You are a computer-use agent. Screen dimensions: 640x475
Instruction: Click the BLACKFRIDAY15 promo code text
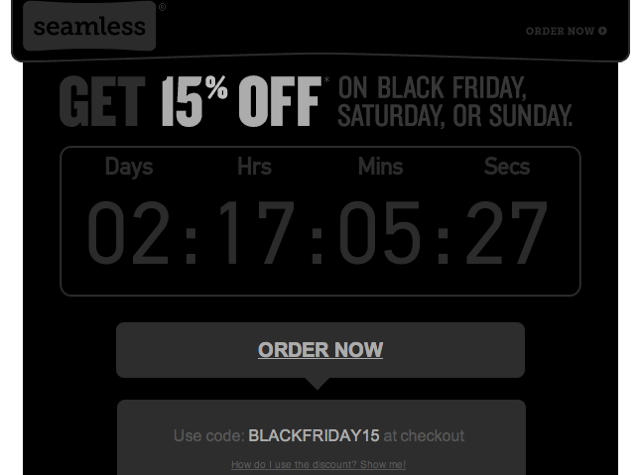coord(314,435)
